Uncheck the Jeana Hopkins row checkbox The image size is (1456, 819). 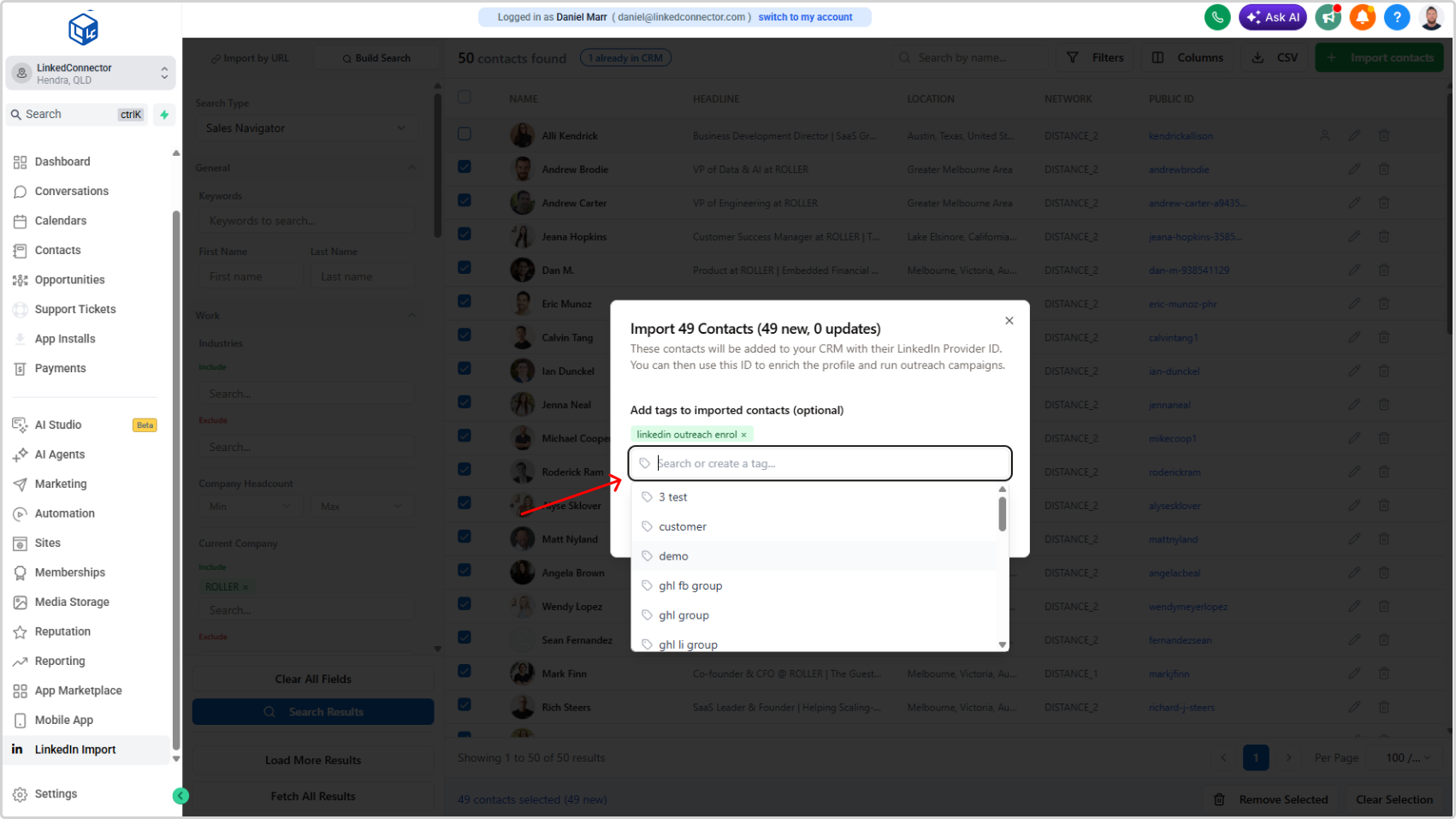465,234
